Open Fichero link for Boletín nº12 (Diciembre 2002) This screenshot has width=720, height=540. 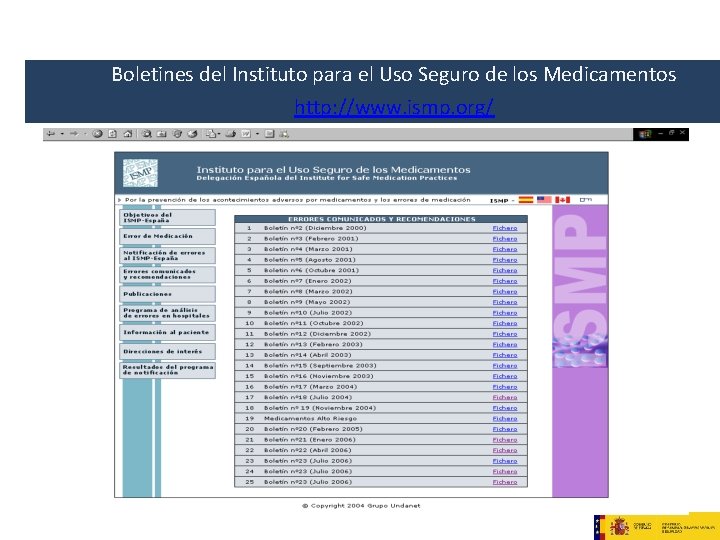(505, 334)
